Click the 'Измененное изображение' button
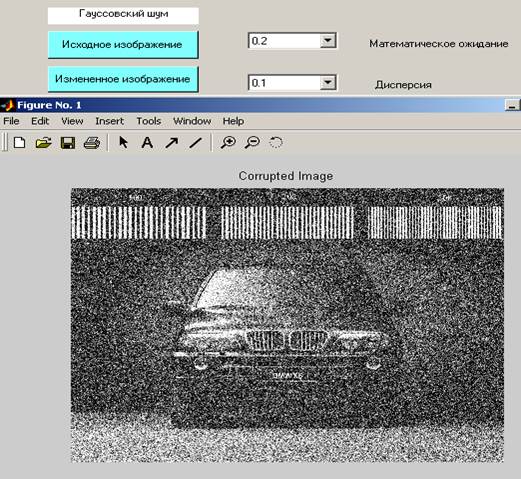This screenshot has width=521, height=479. 123,79
